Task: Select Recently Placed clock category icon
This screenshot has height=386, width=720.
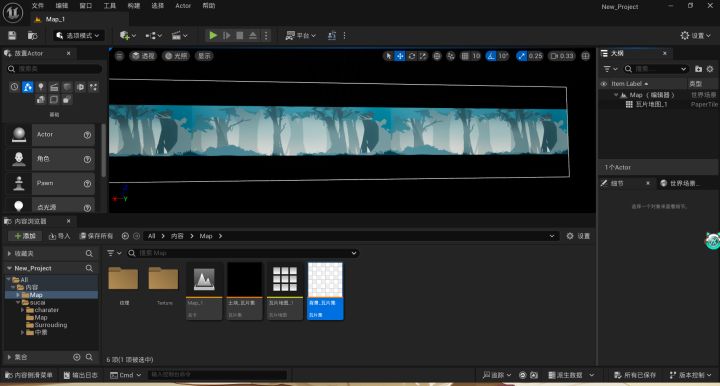Action: pos(14,87)
